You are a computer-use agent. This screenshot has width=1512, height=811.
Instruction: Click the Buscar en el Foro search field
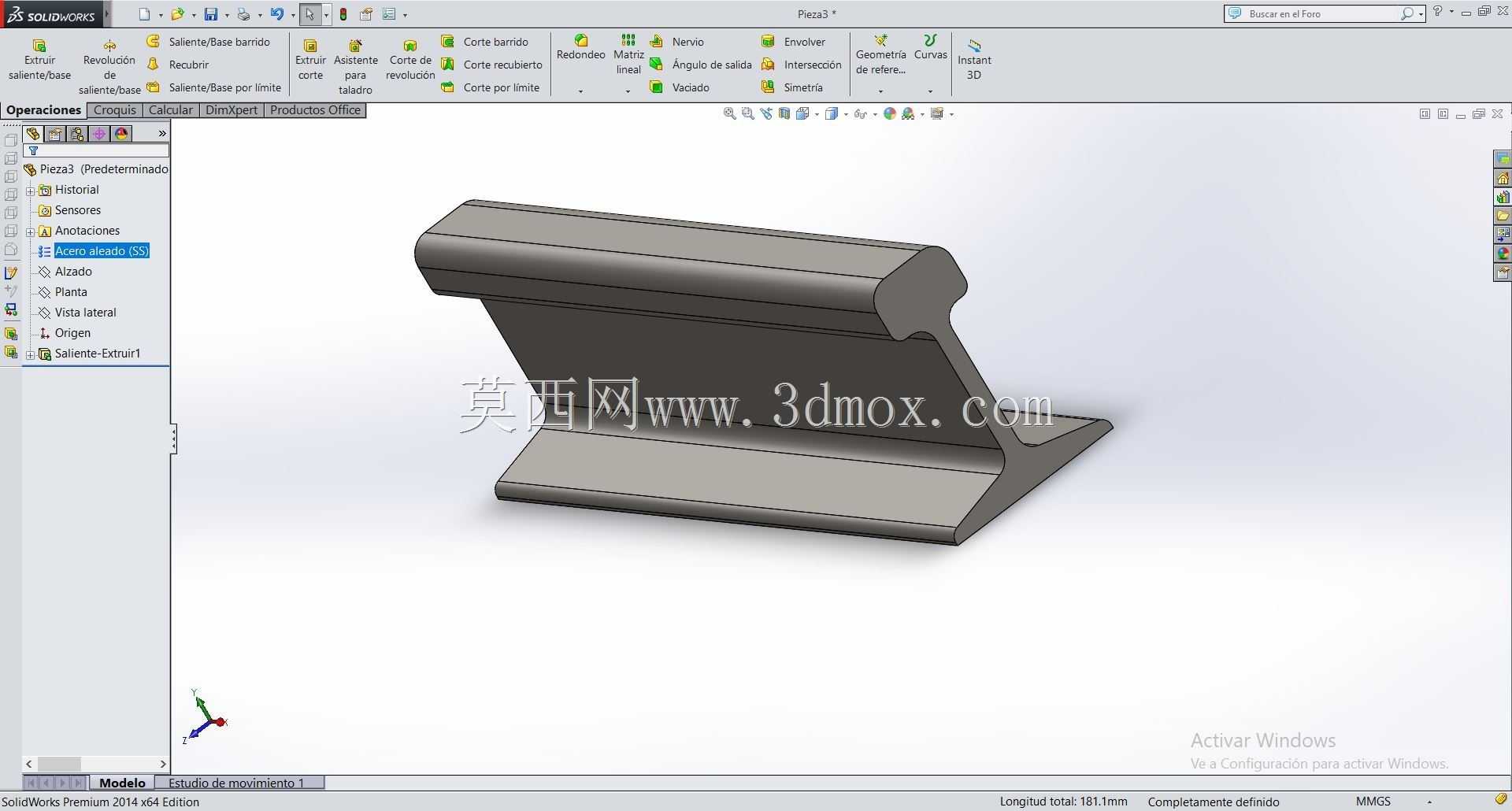[1323, 14]
